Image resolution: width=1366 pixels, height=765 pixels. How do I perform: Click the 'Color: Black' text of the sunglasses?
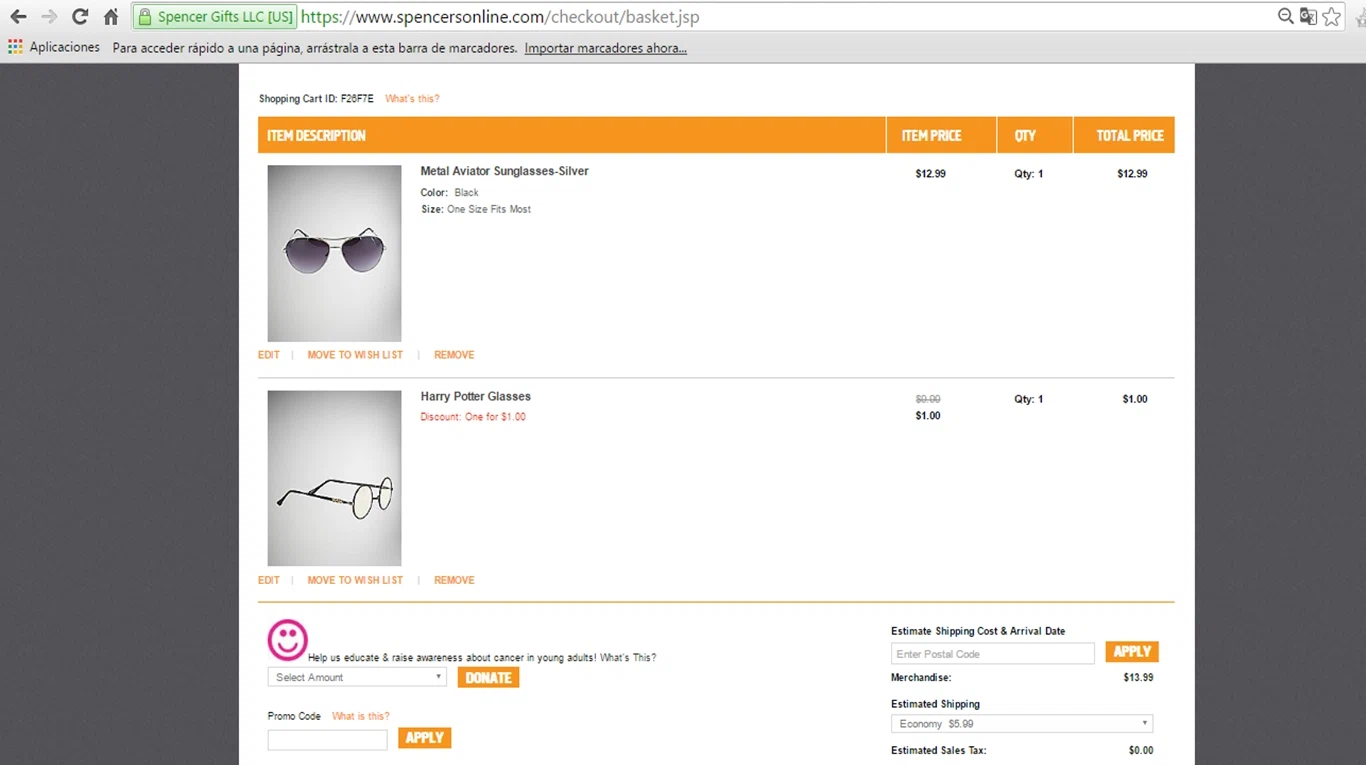click(x=450, y=193)
